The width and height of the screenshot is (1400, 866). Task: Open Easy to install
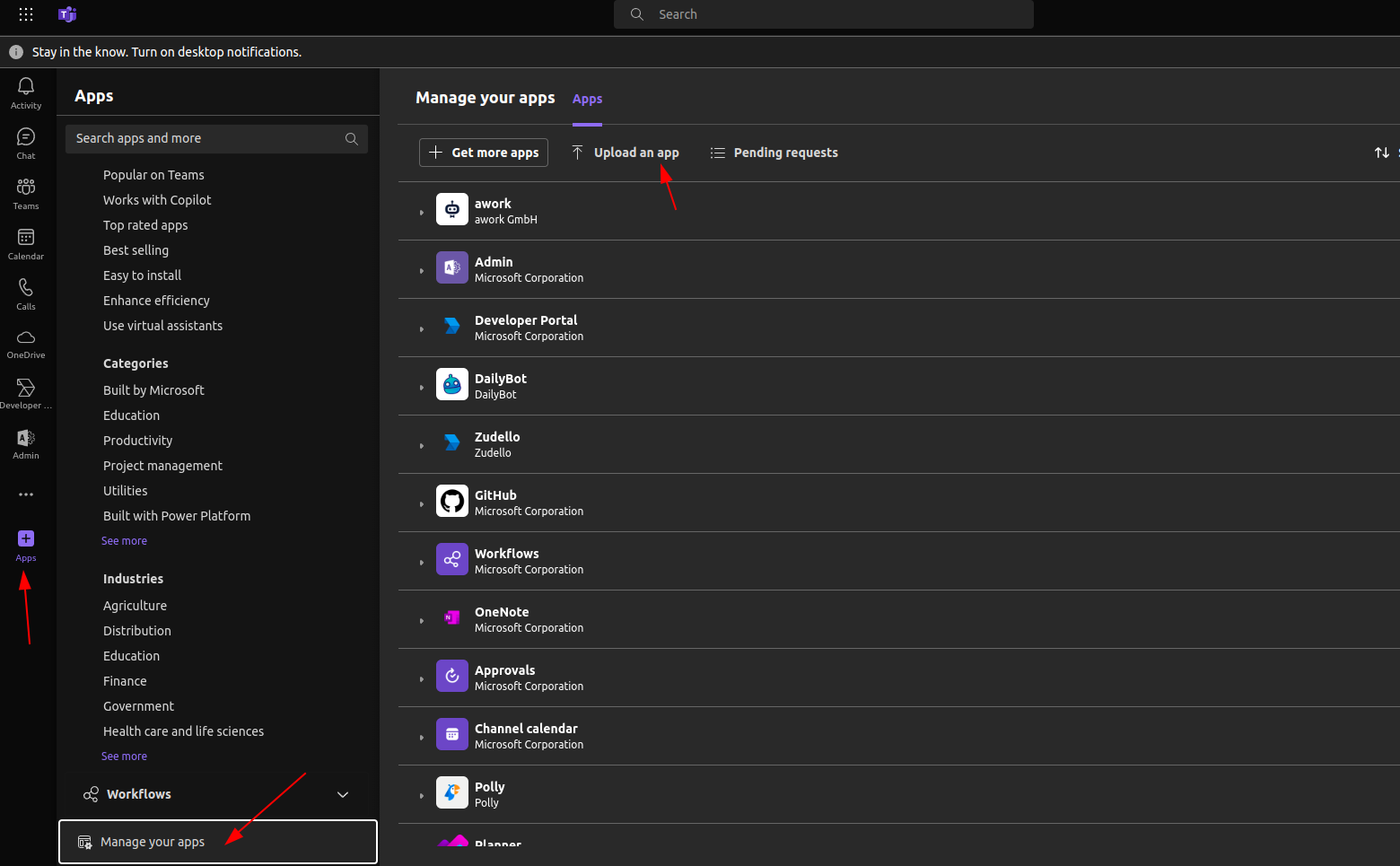click(142, 276)
